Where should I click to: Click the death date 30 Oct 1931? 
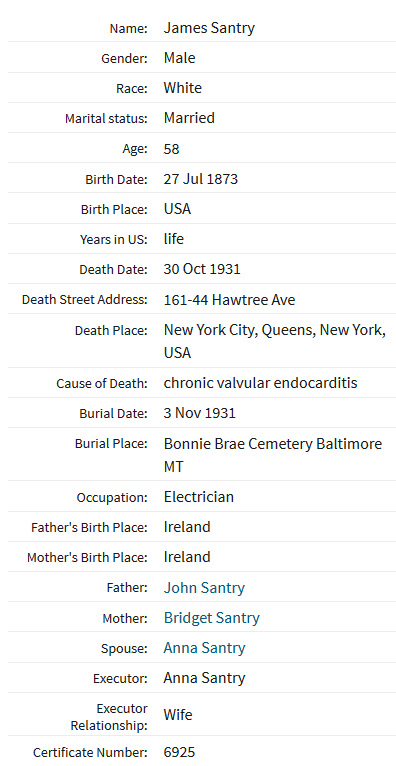point(202,269)
